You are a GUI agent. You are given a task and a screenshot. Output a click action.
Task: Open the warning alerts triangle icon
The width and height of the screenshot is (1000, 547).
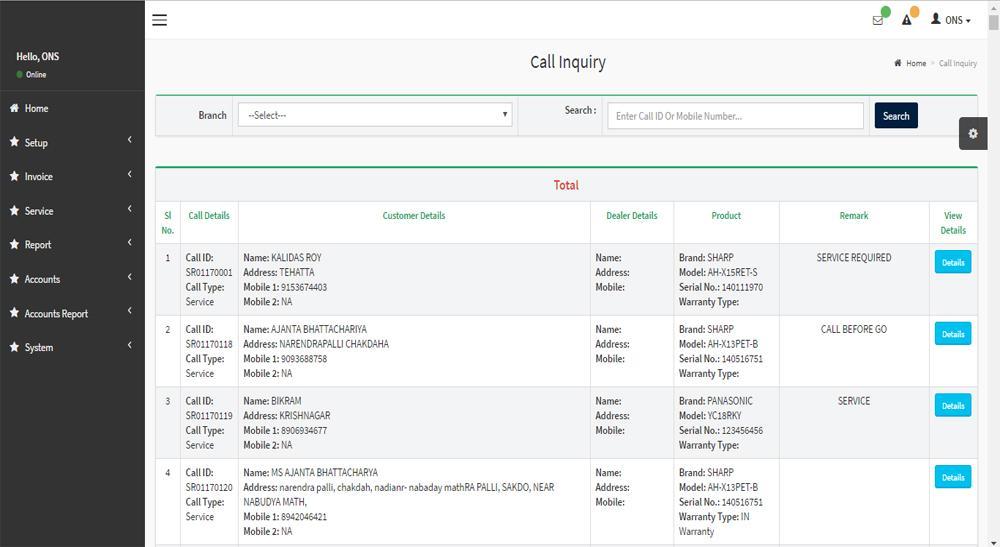coord(906,20)
